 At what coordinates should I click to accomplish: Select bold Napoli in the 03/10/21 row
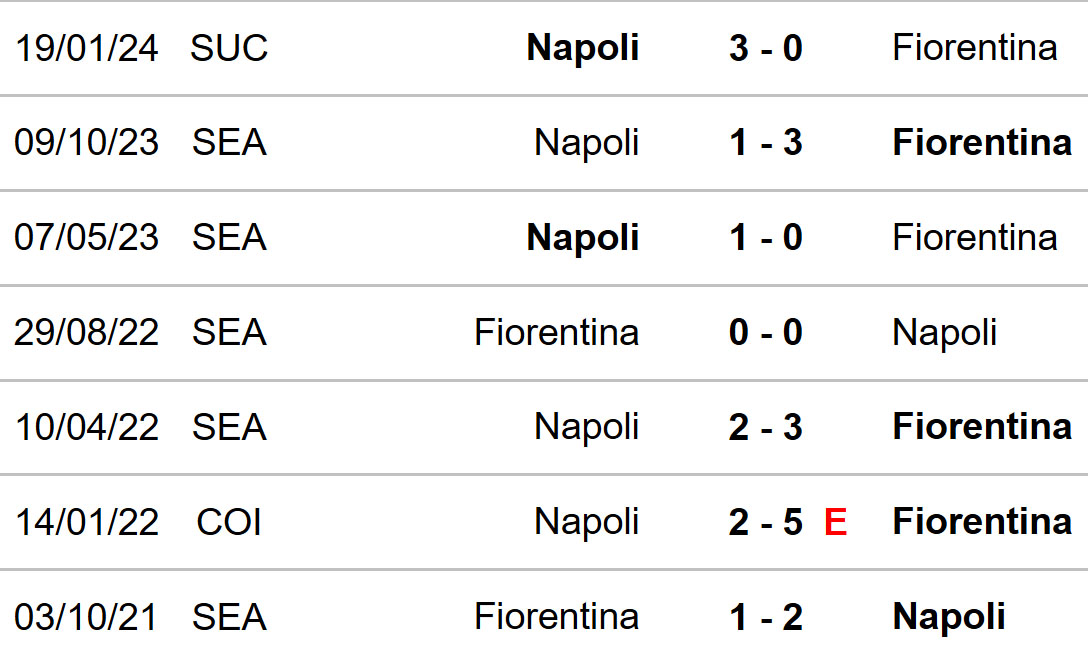(949, 617)
